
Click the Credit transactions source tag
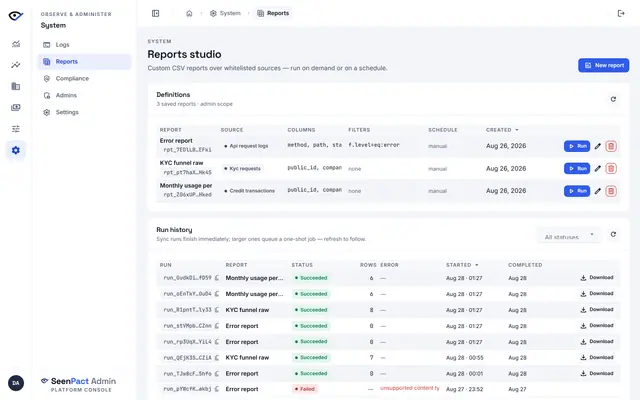tap(249, 191)
